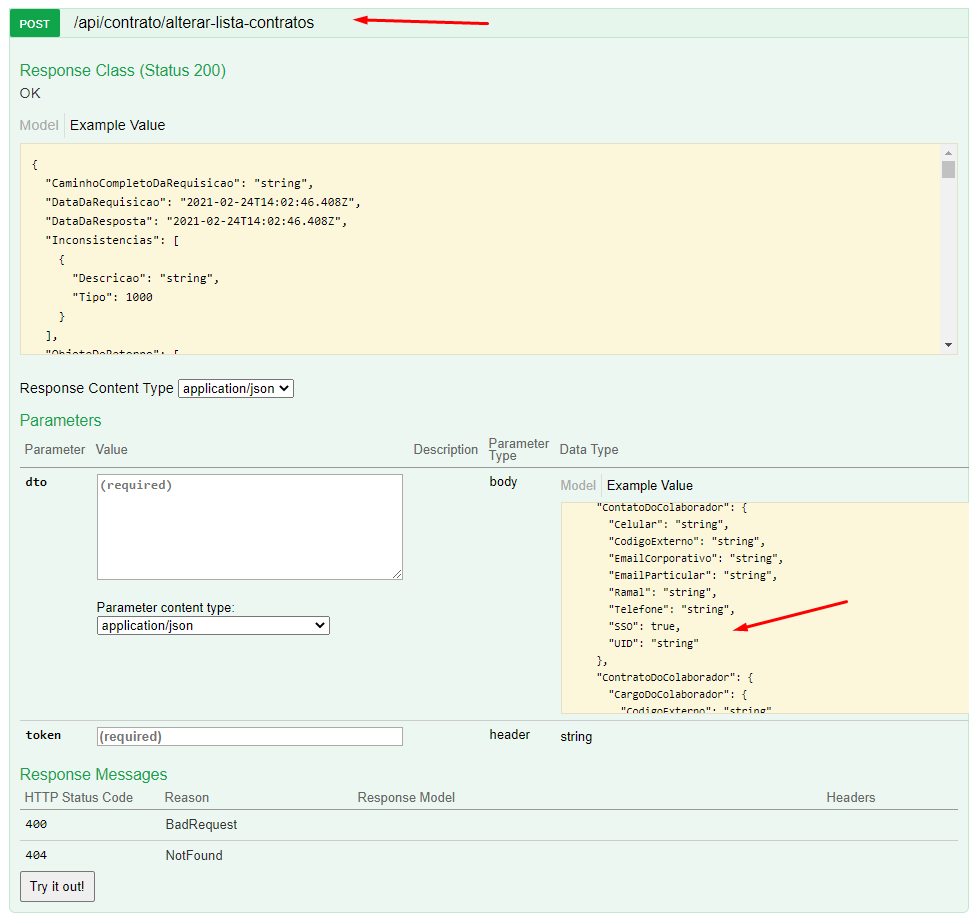Switch to Model tab under Response Class
This screenshot has height=918, width=970.
coord(39,125)
